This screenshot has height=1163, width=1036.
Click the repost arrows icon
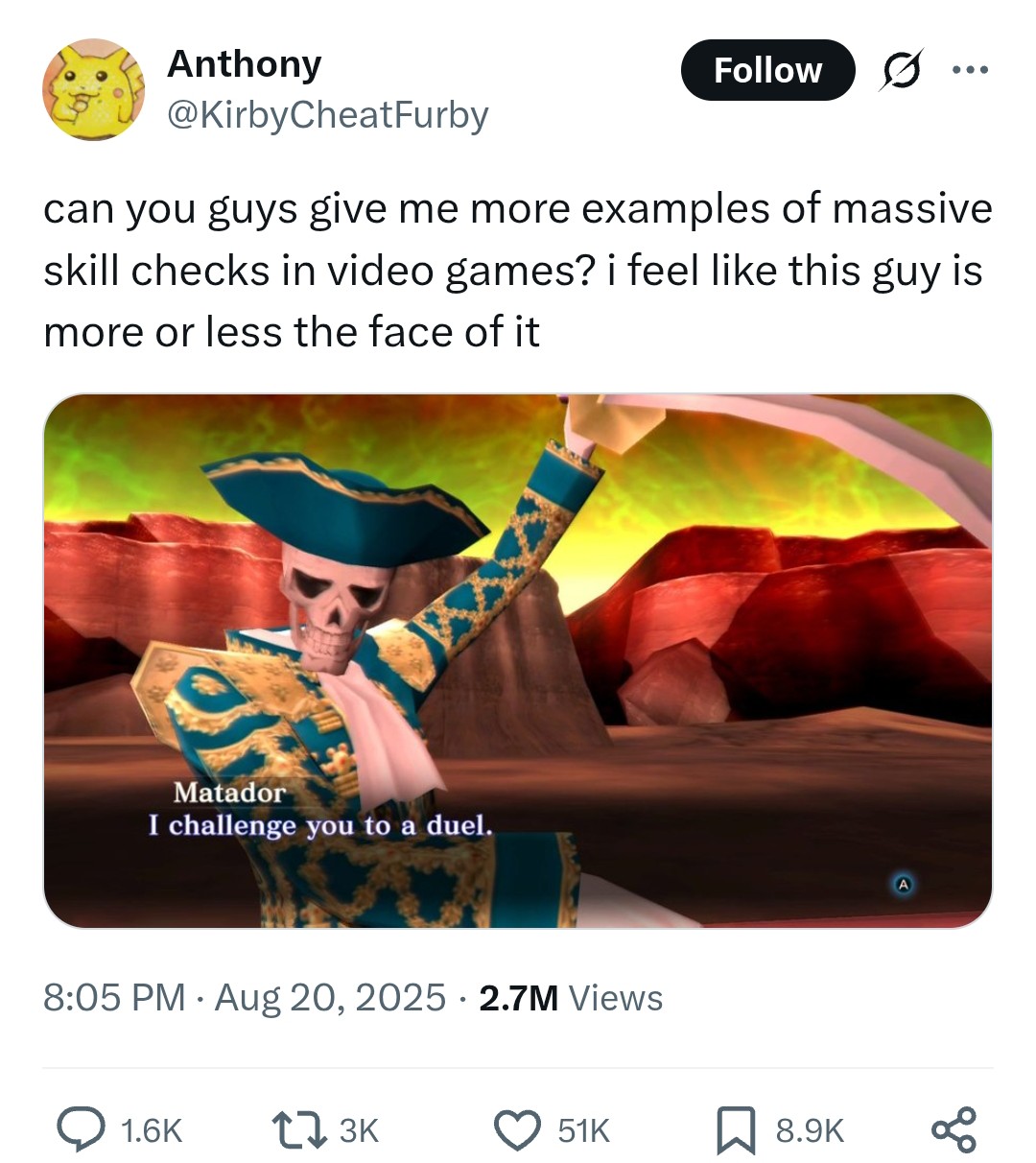click(x=298, y=1129)
